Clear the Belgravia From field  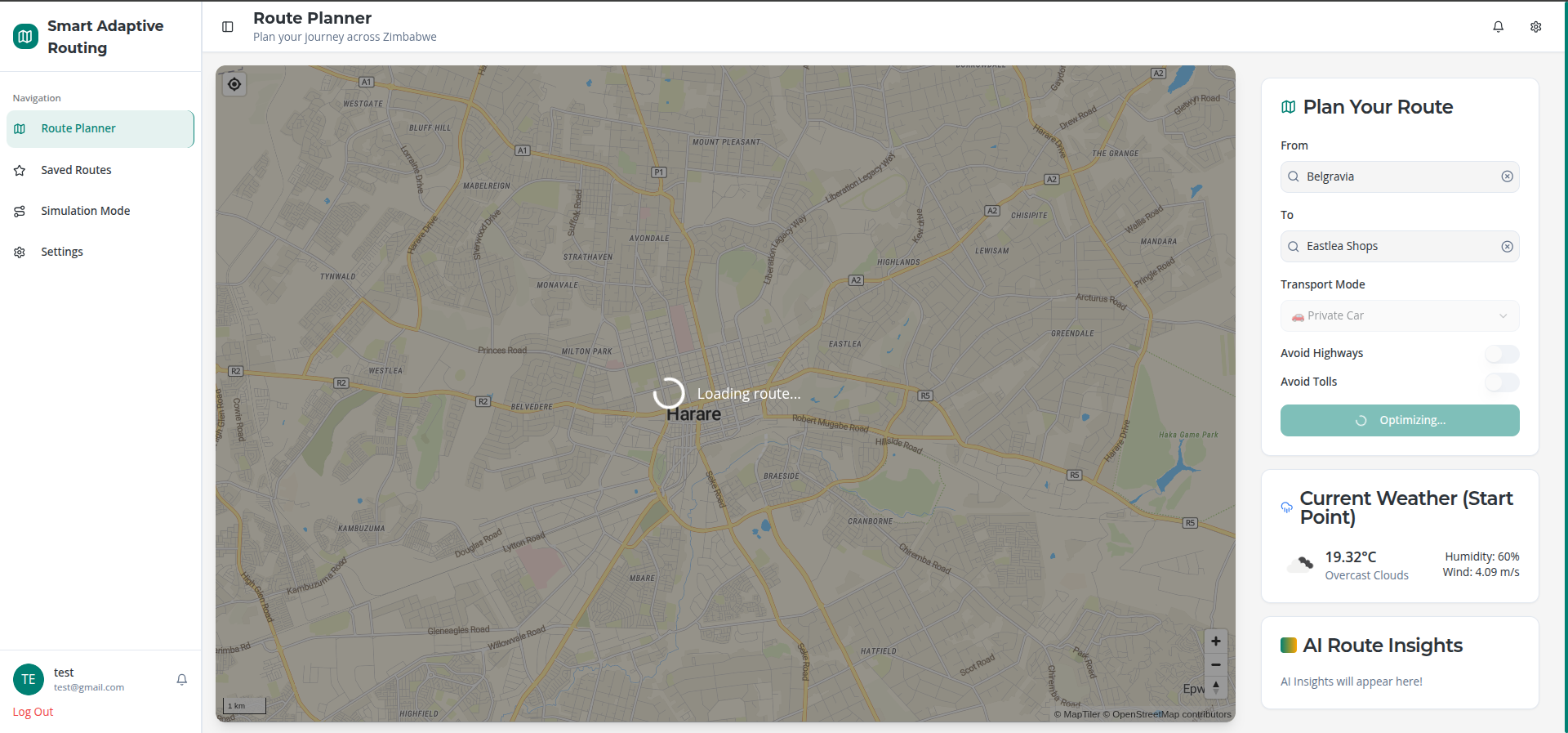pyautogui.click(x=1507, y=177)
